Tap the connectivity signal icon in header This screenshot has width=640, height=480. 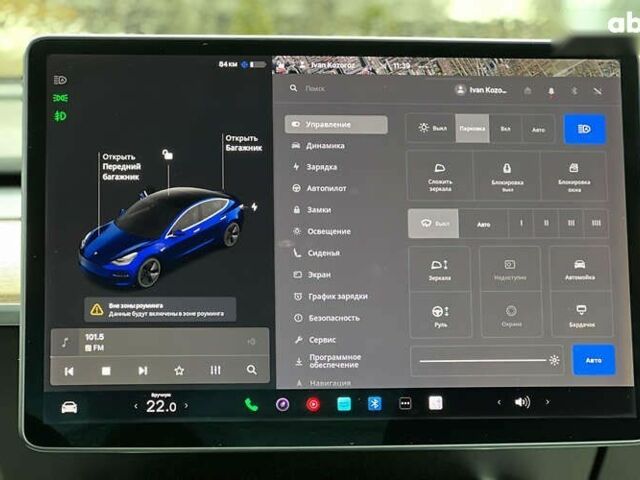(598, 91)
